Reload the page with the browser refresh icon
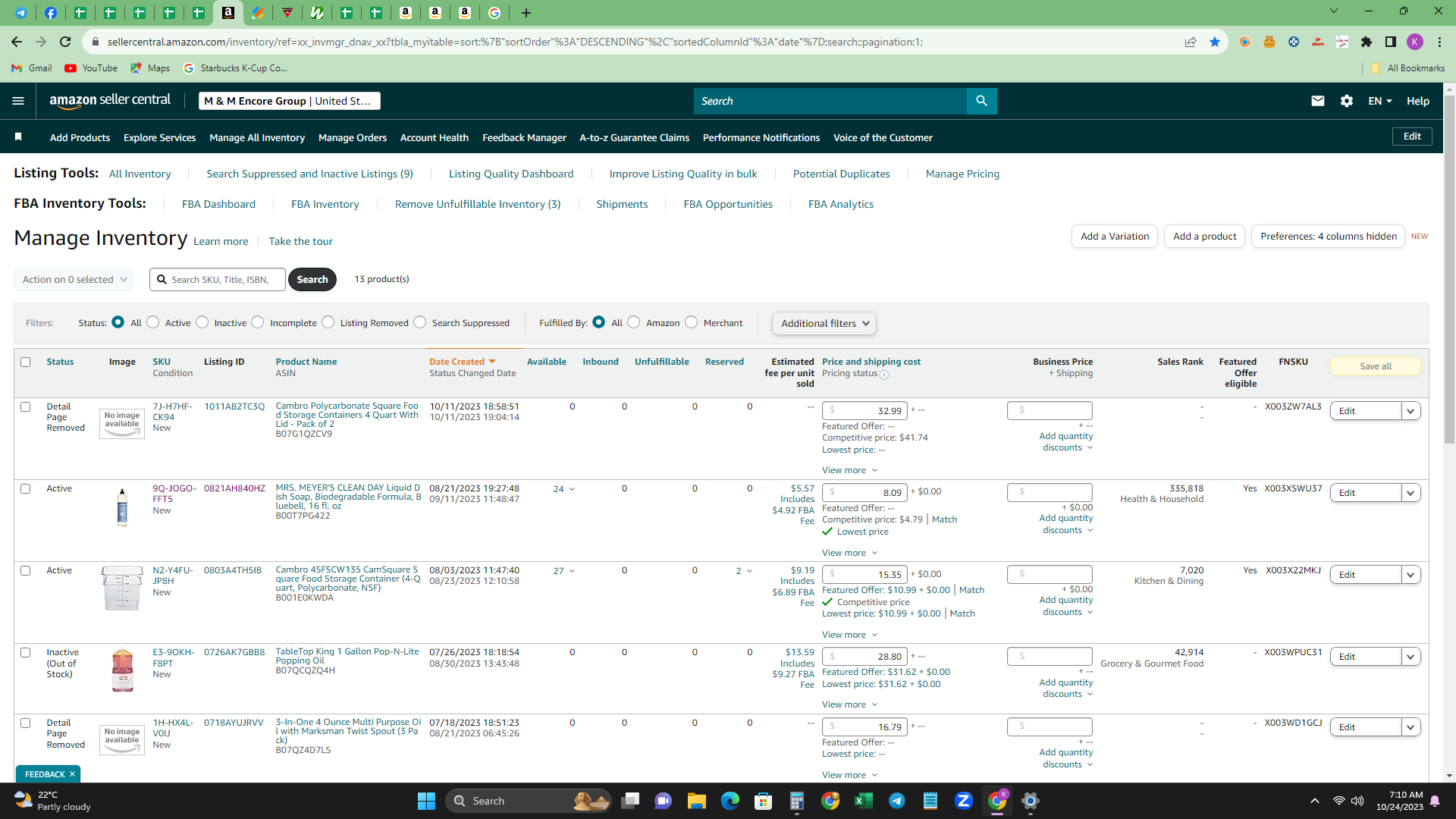1456x819 pixels. pos(65,42)
